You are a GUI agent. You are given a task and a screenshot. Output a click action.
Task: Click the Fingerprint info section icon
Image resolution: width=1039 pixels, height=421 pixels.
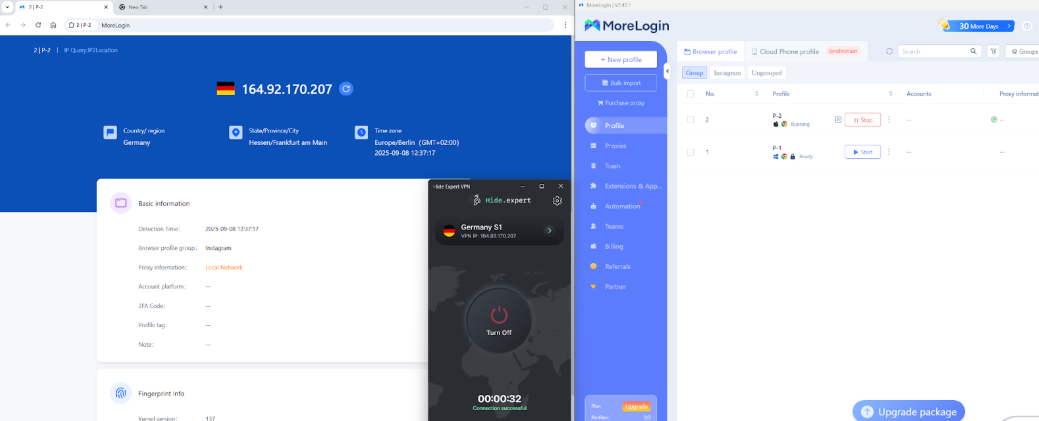[x=121, y=393]
